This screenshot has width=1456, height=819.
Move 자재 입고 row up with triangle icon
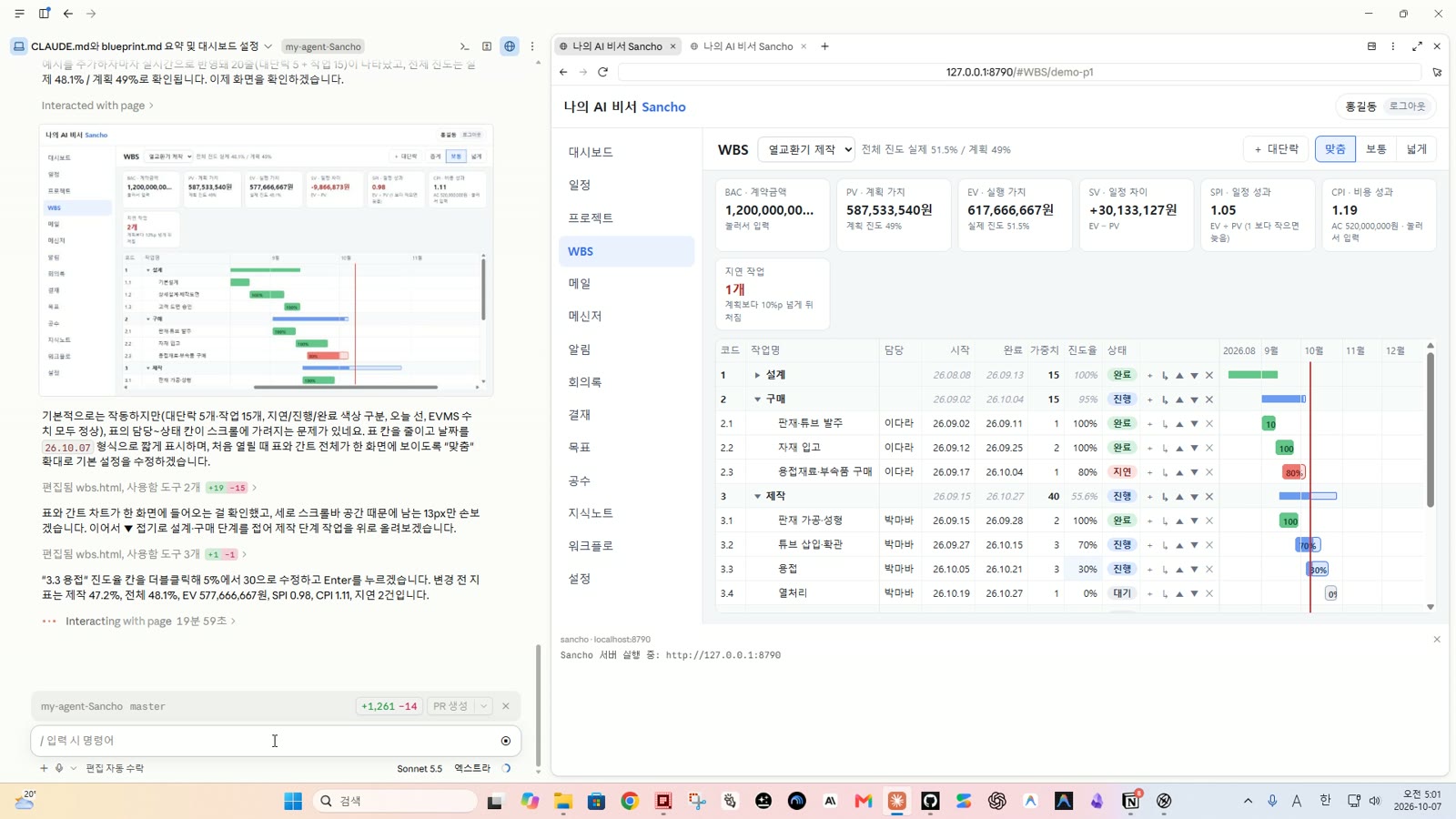[1179, 448]
